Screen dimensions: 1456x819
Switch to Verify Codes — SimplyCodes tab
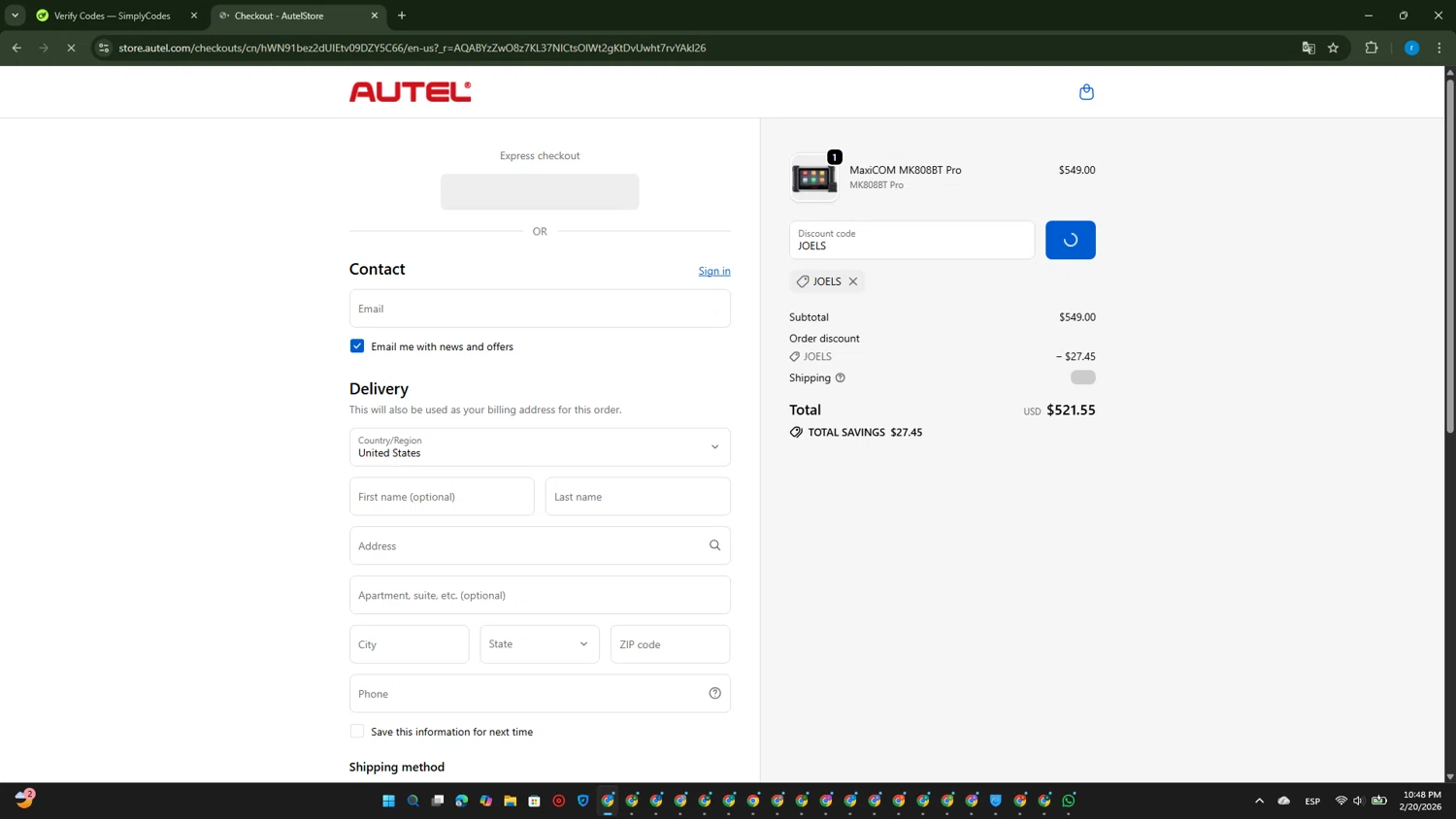(112, 16)
